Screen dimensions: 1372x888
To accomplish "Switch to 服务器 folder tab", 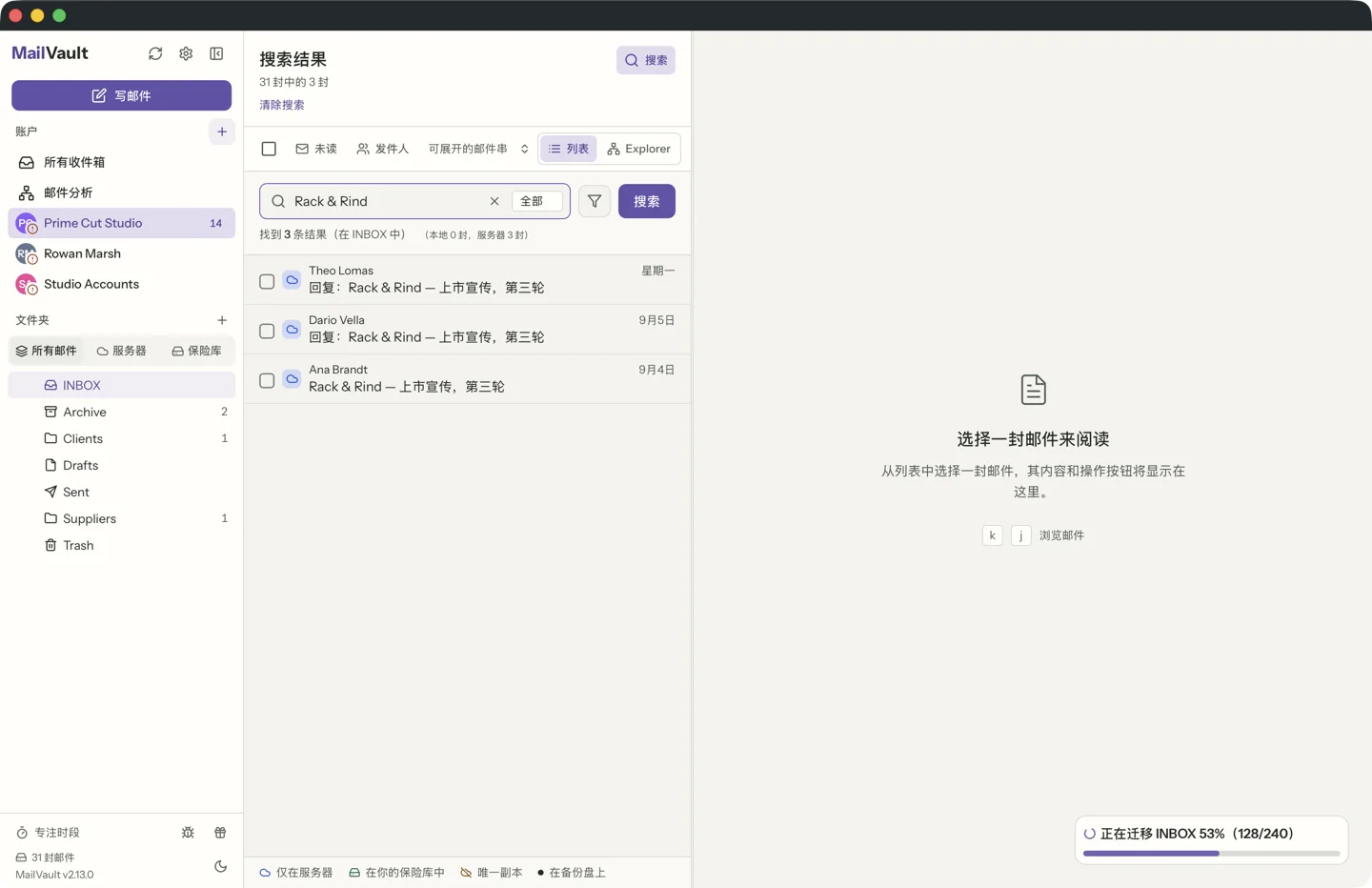I will 122,351.
